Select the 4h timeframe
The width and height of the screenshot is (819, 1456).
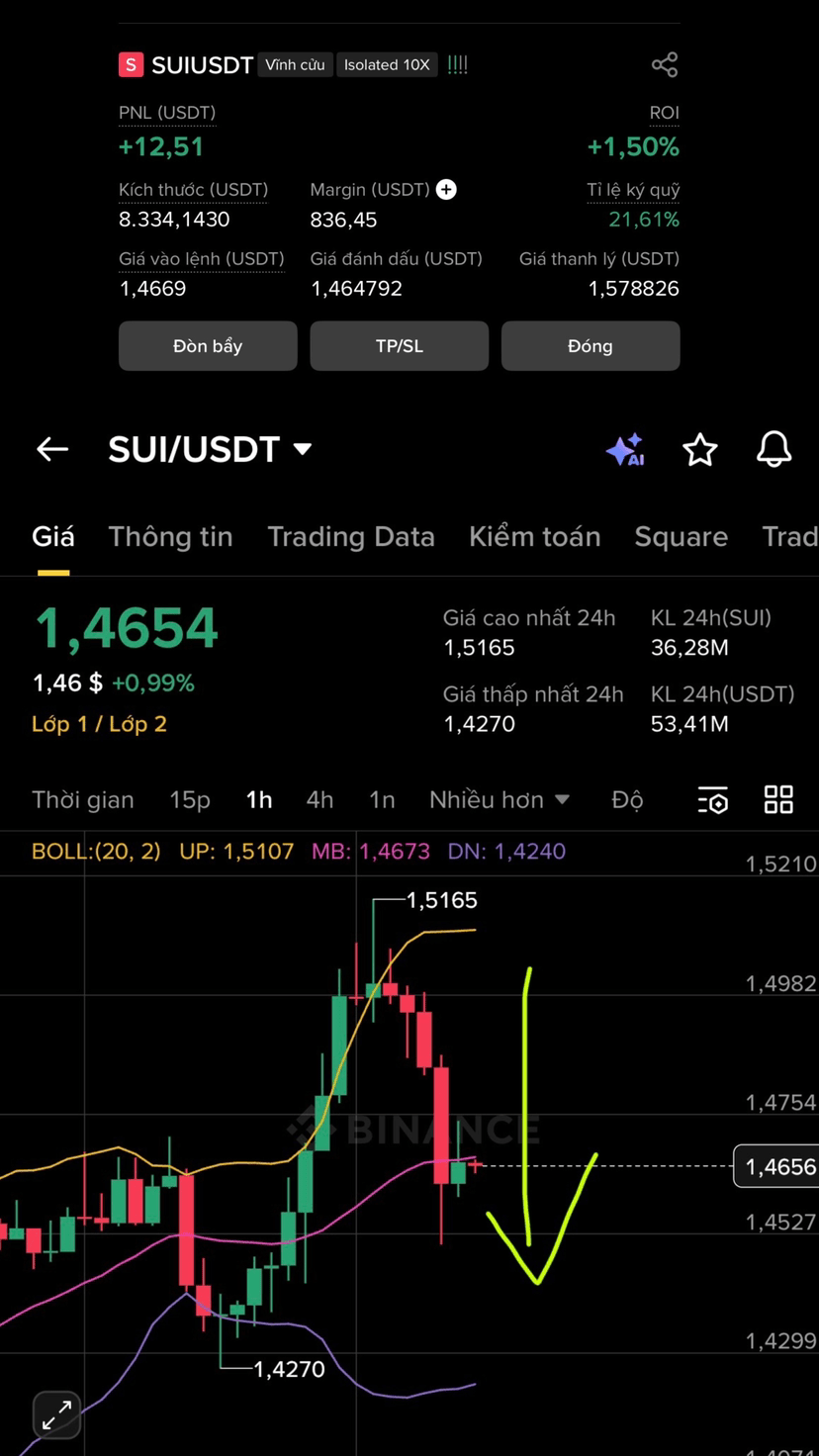click(x=319, y=799)
